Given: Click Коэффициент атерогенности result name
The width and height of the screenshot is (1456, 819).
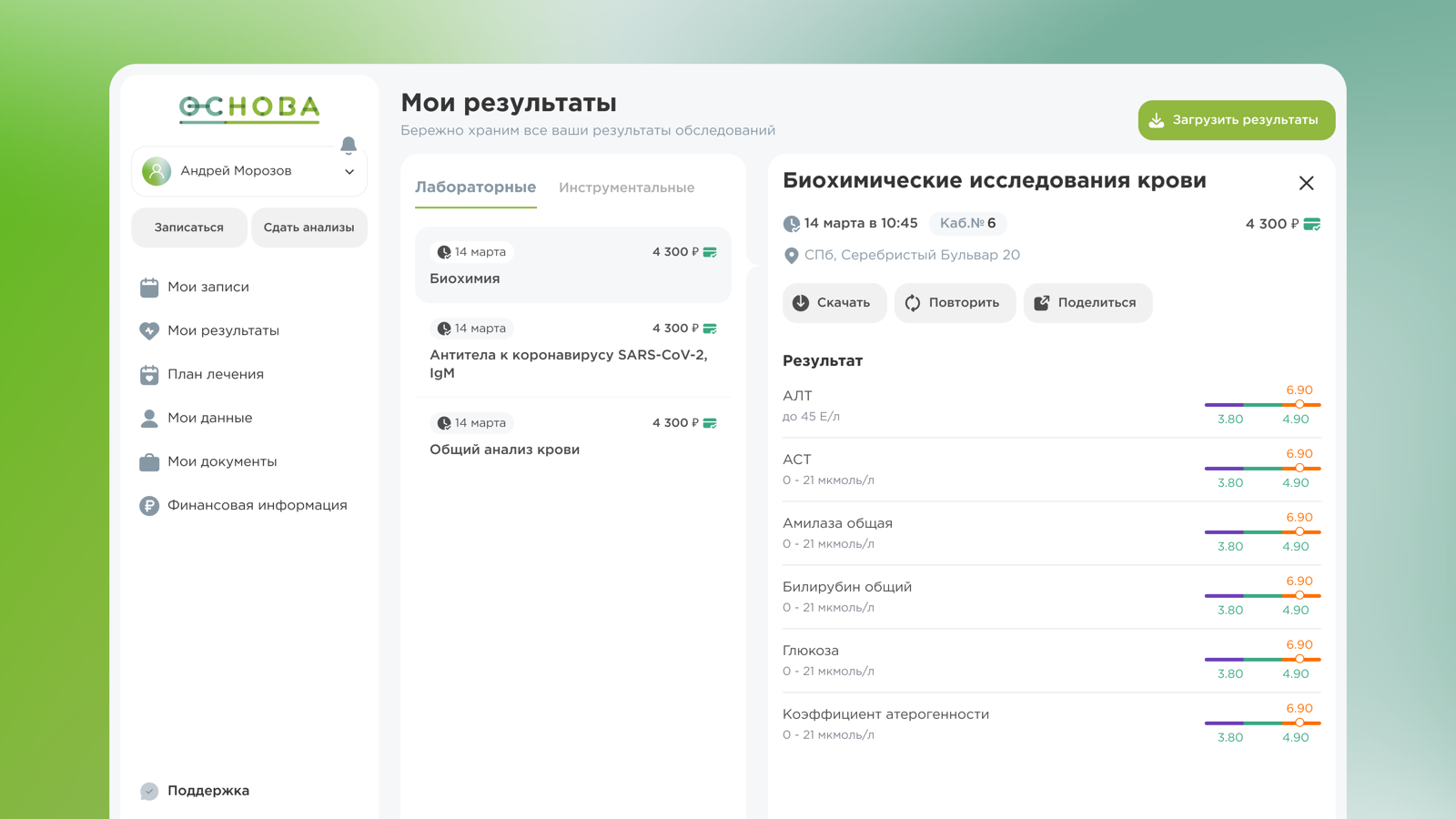Looking at the screenshot, I should [885, 714].
